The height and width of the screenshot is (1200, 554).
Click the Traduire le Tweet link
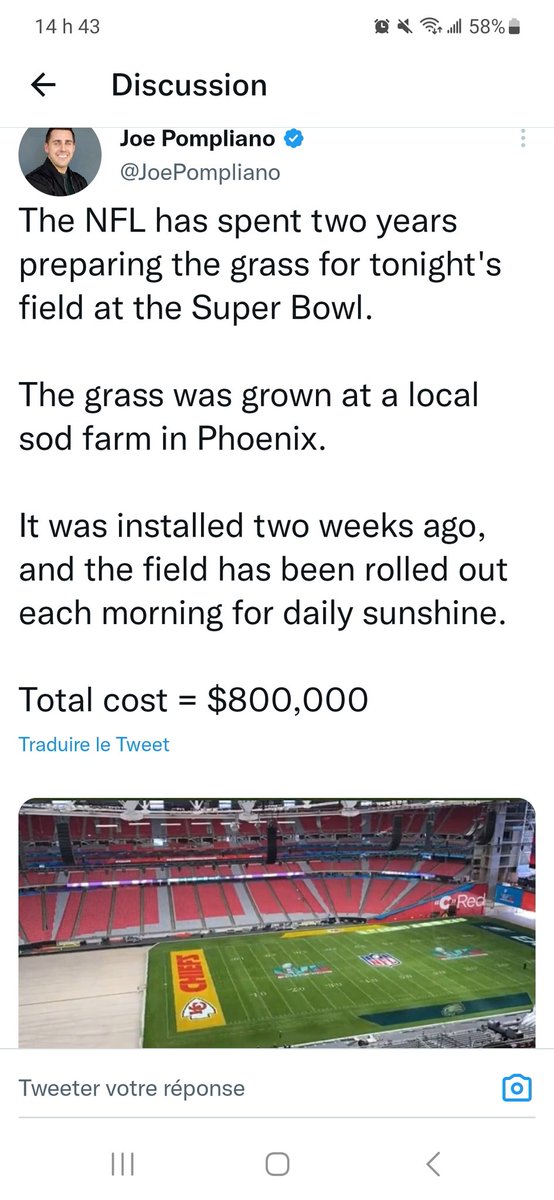(x=94, y=744)
